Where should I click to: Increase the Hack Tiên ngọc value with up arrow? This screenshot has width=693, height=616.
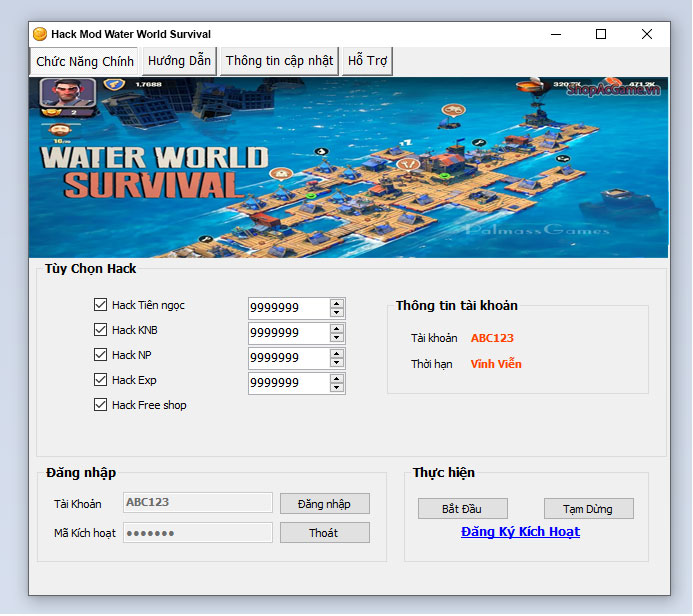[x=337, y=304]
